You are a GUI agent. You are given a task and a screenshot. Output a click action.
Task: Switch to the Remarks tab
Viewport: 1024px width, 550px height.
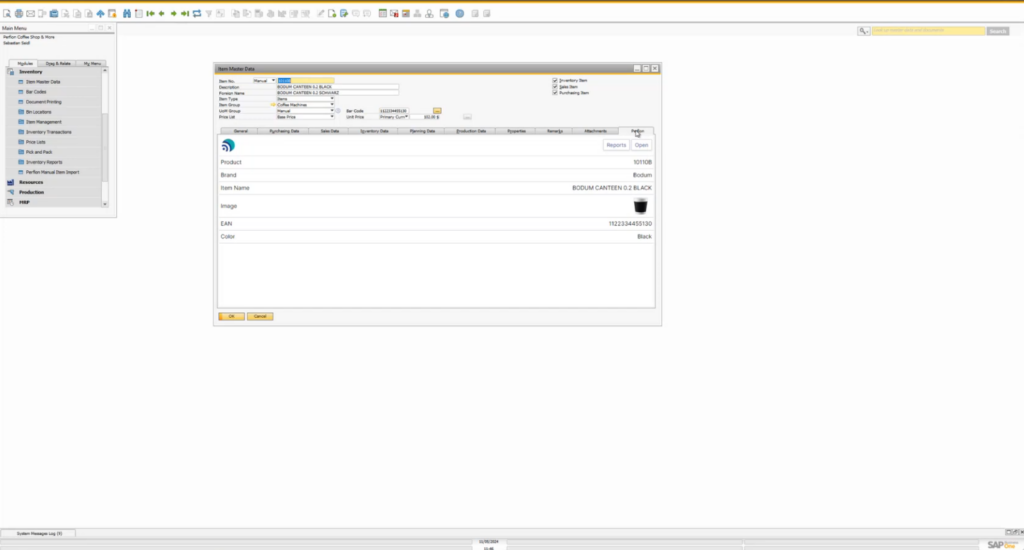(x=554, y=131)
